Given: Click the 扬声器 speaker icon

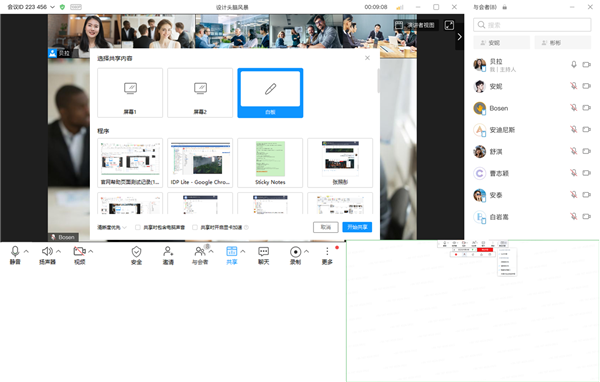Looking at the screenshot, I should coord(47,255).
